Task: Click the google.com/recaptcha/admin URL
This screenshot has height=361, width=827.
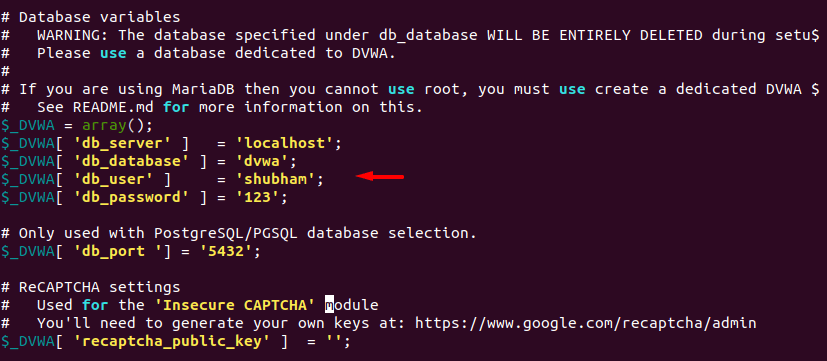Action: (x=585, y=323)
